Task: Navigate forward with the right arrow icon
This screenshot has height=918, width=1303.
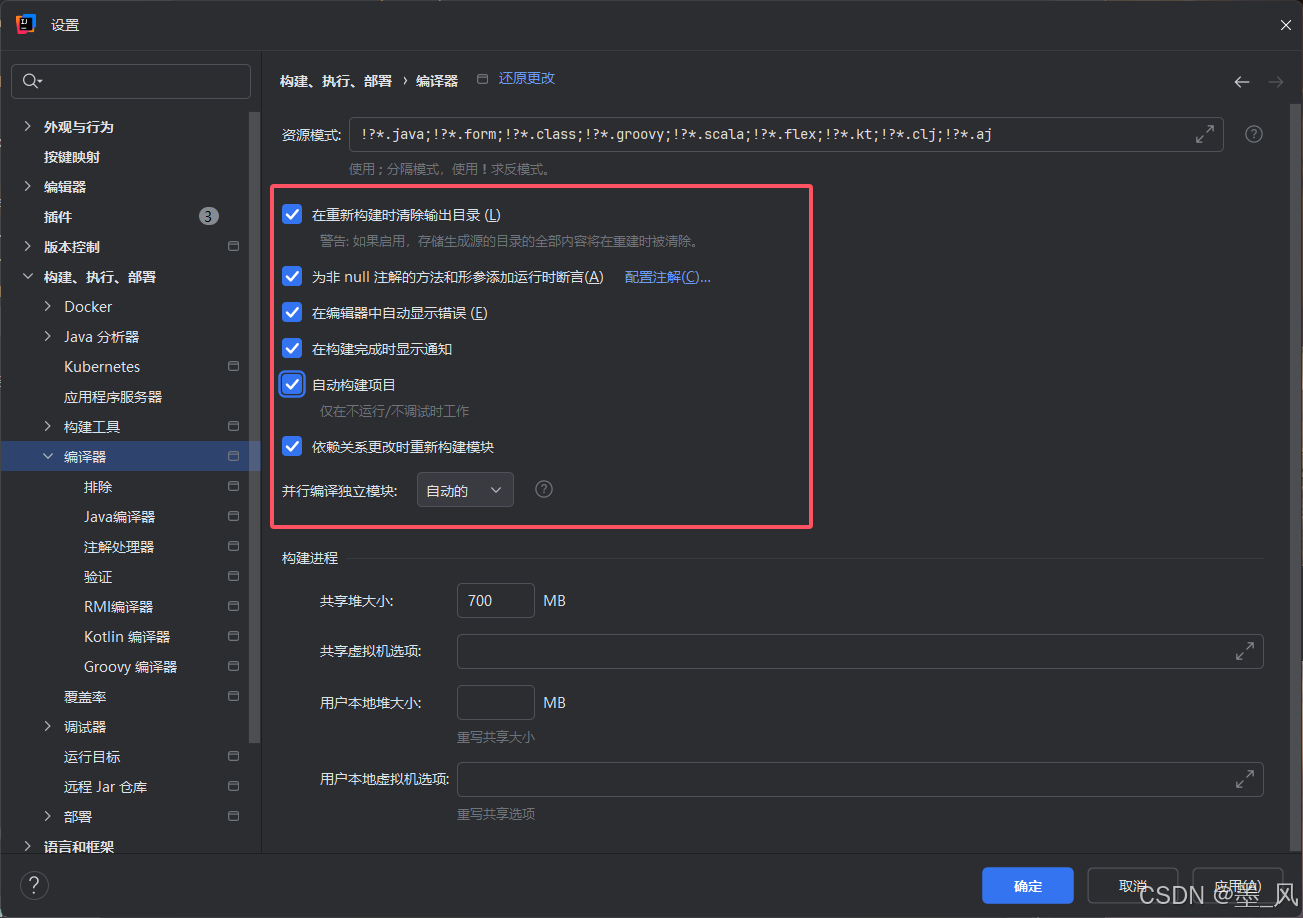Action: (1274, 82)
